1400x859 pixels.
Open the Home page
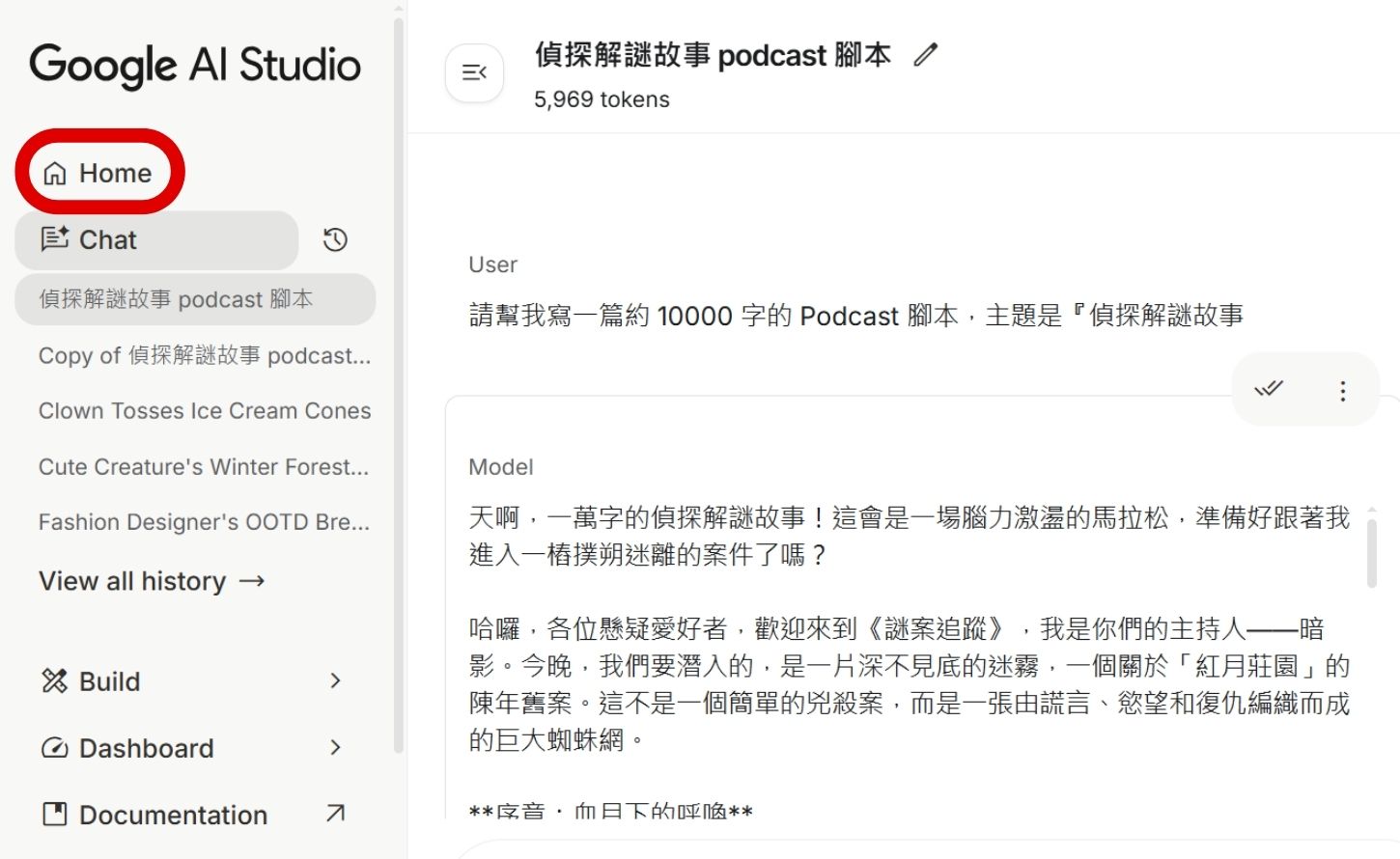point(99,173)
